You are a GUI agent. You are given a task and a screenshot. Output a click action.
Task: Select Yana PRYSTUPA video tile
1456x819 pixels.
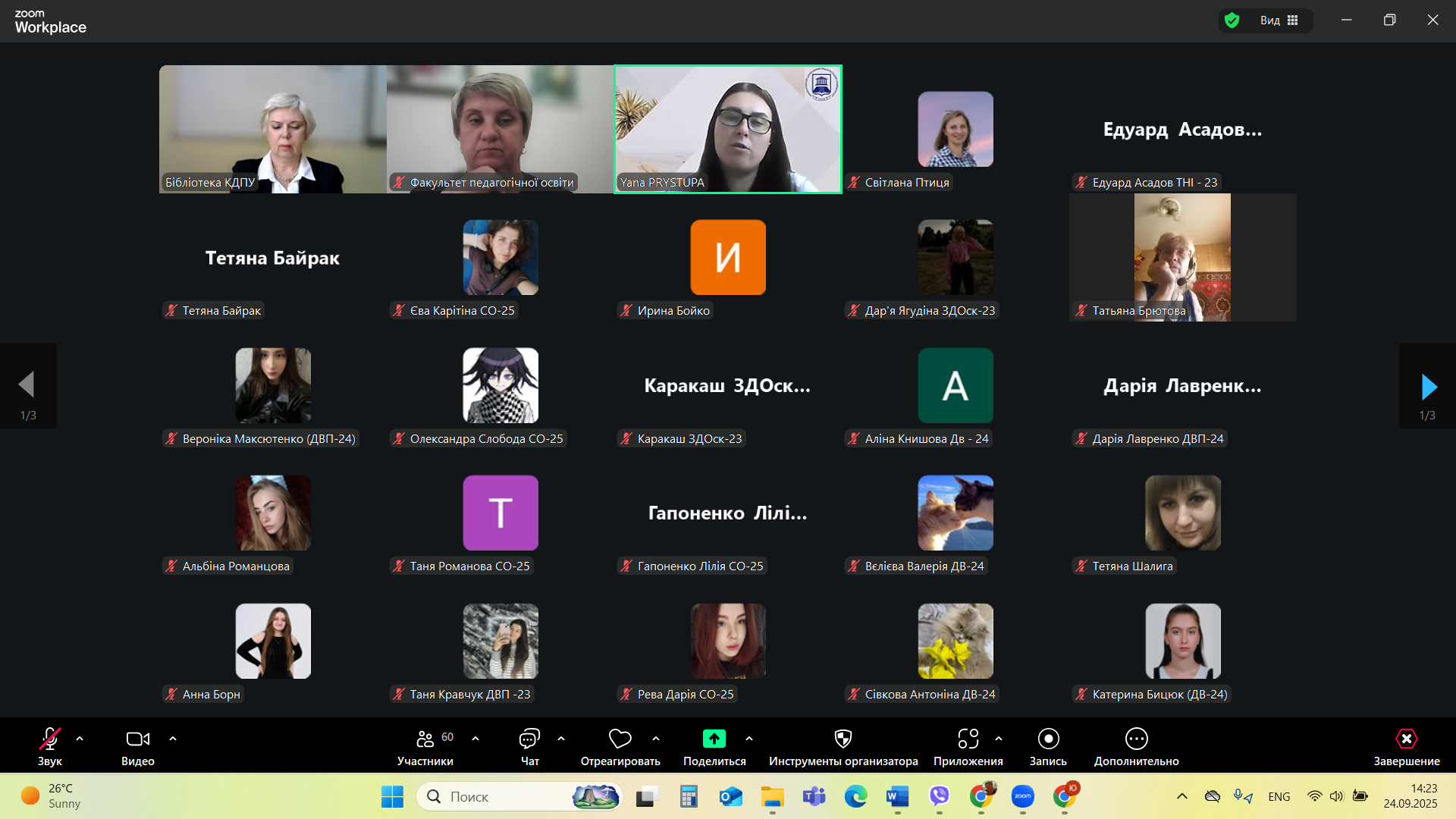coord(728,129)
